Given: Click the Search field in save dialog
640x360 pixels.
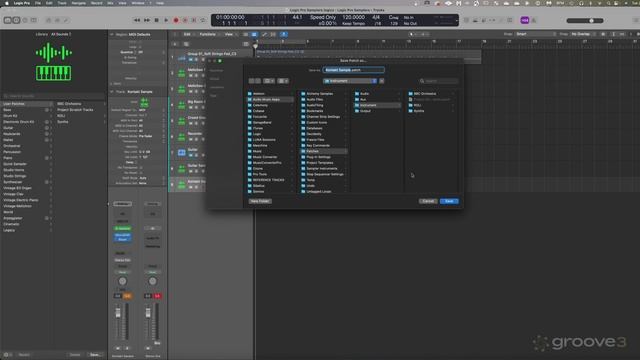Looking at the screenshot, I should pyautogui.click(x=439, y=81).
